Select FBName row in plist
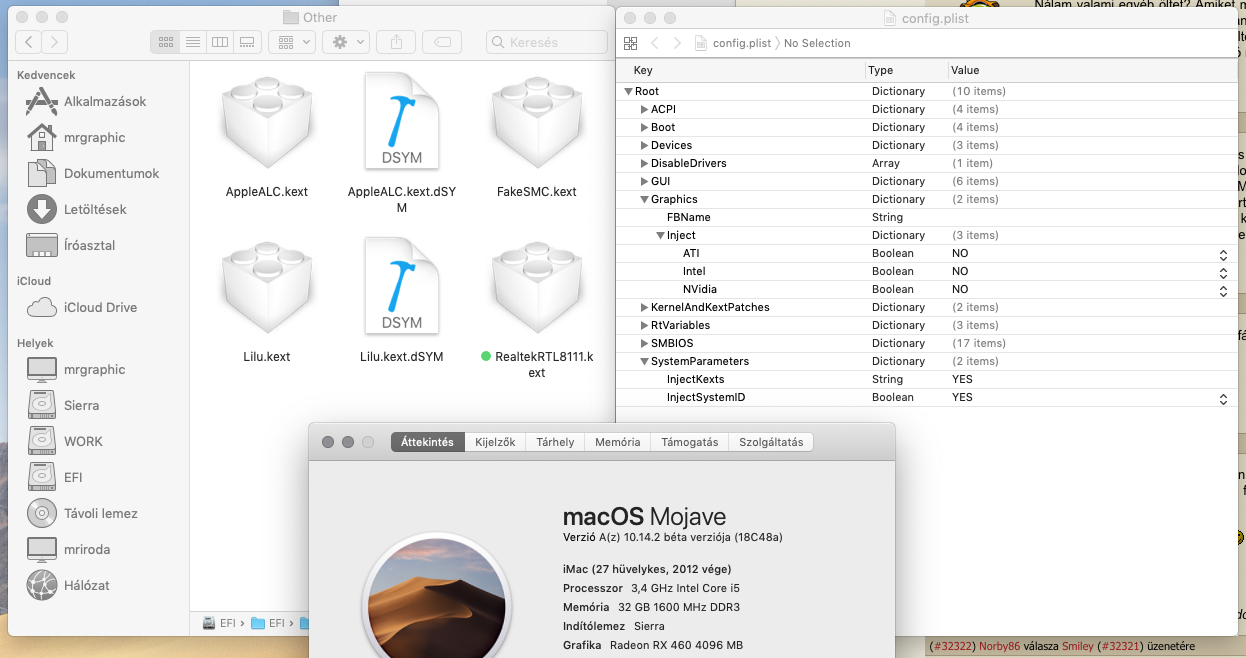Screen dimensions: 1246x658 [926, 217]
